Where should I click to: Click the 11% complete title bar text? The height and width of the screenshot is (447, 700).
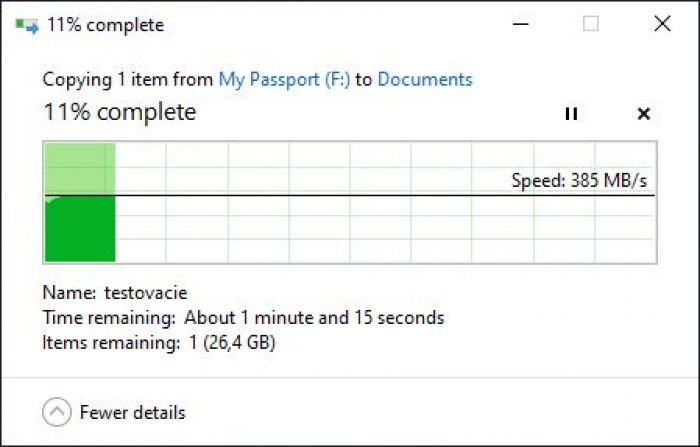pos(105,25)
